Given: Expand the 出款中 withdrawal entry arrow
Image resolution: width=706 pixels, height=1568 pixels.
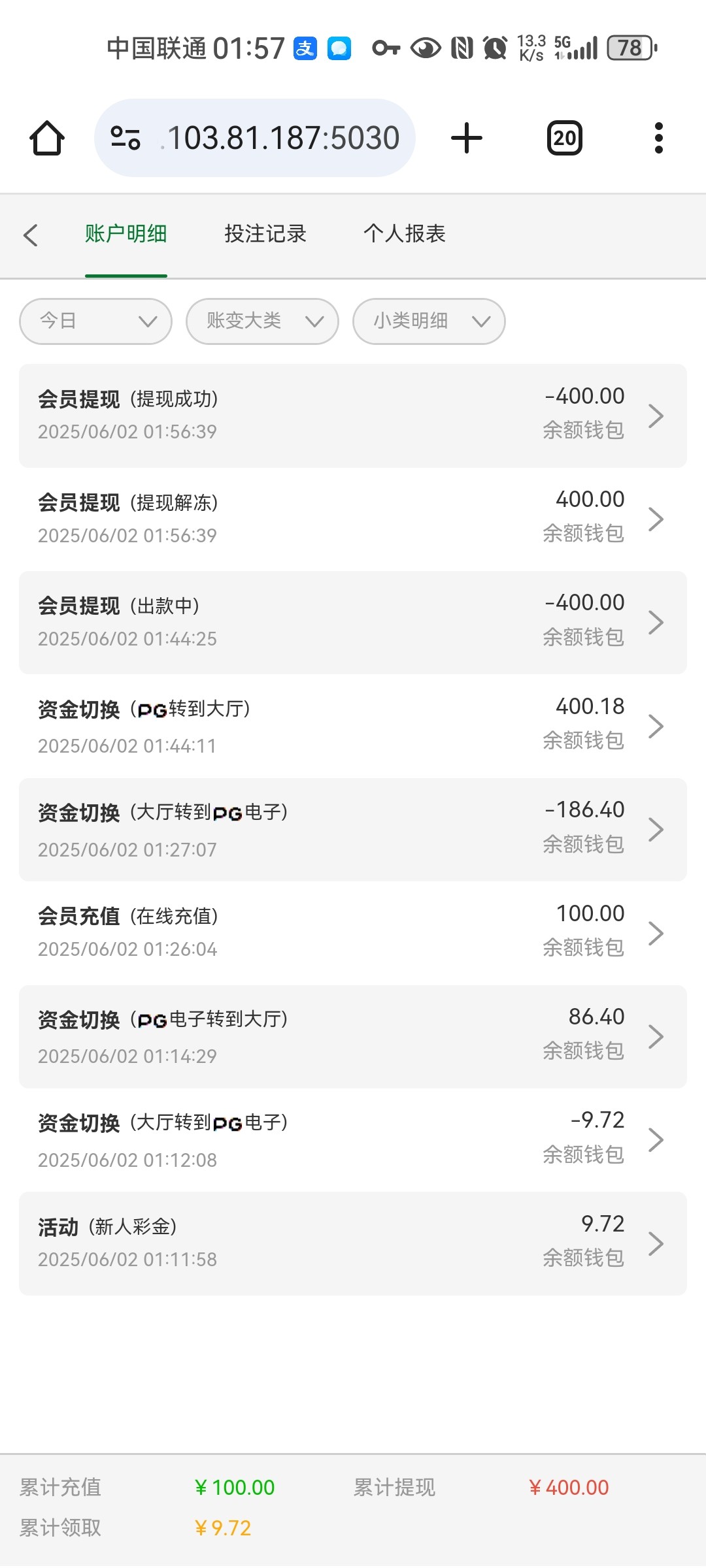Looking at the screenshot, I should tap(656, 623).
